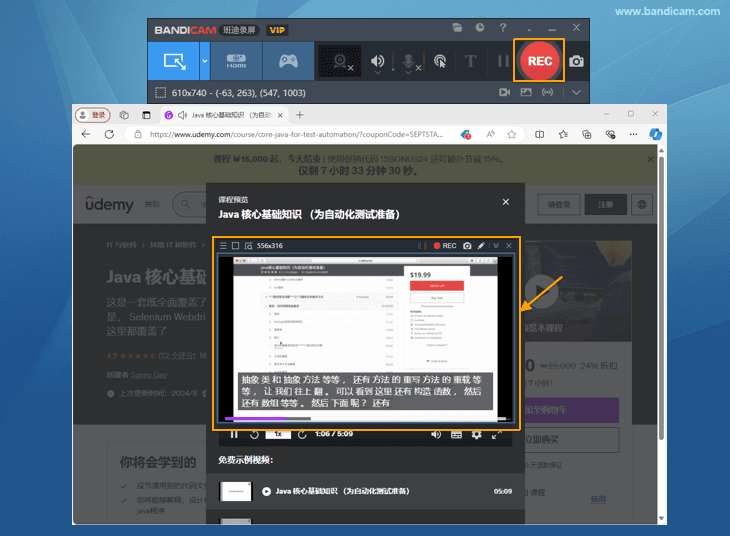Select Bandicam rectangle screen recording mode
Image resolution: width=730 pixels, height=536 pixels.
click(174, 61)
